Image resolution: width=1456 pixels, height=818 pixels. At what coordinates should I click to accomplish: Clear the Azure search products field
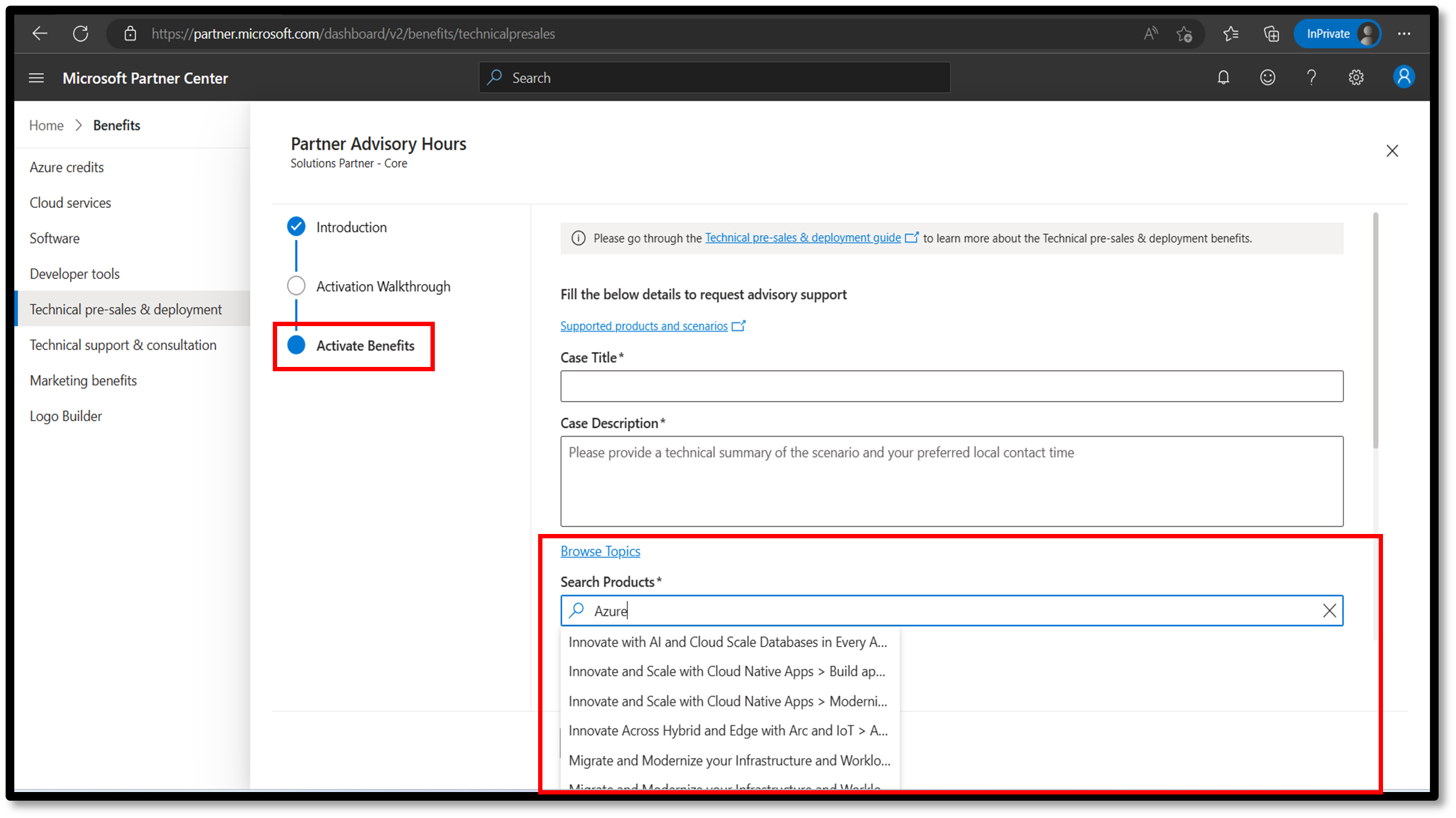[x=1329, y=610]
